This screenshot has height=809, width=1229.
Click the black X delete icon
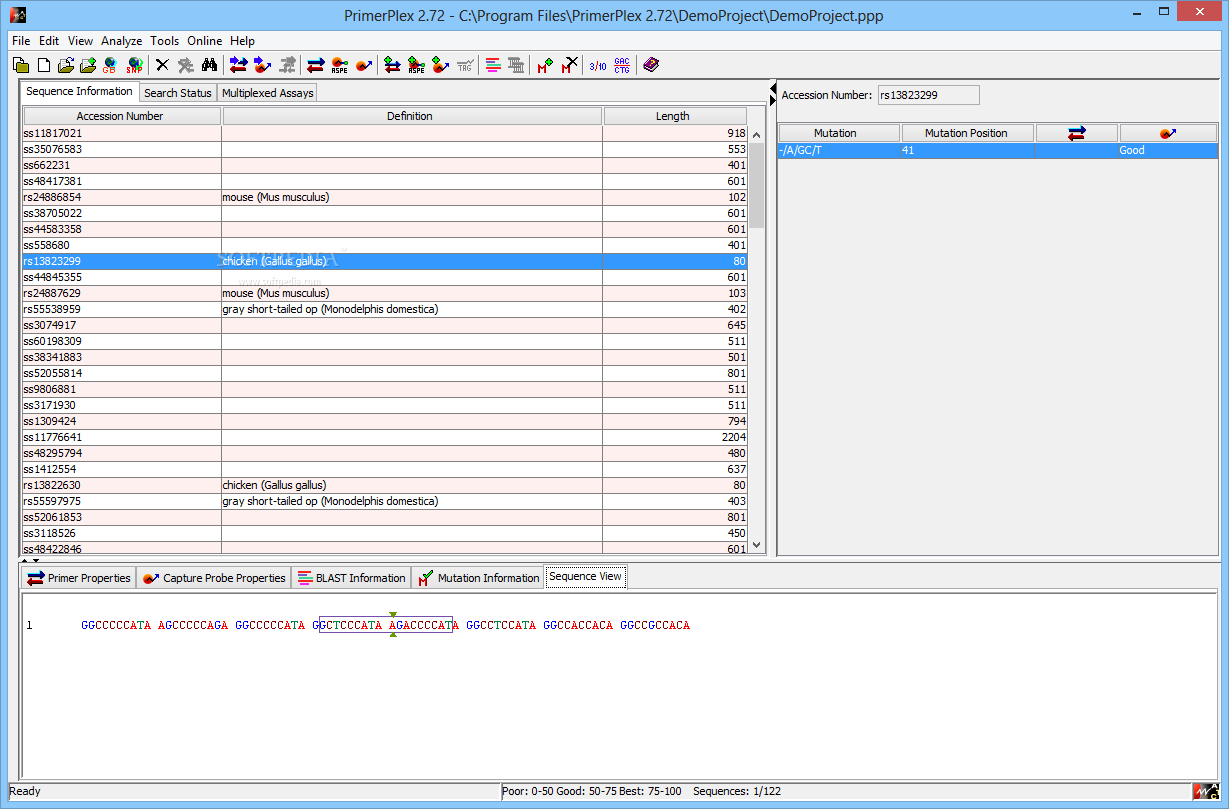coord(162,65)
